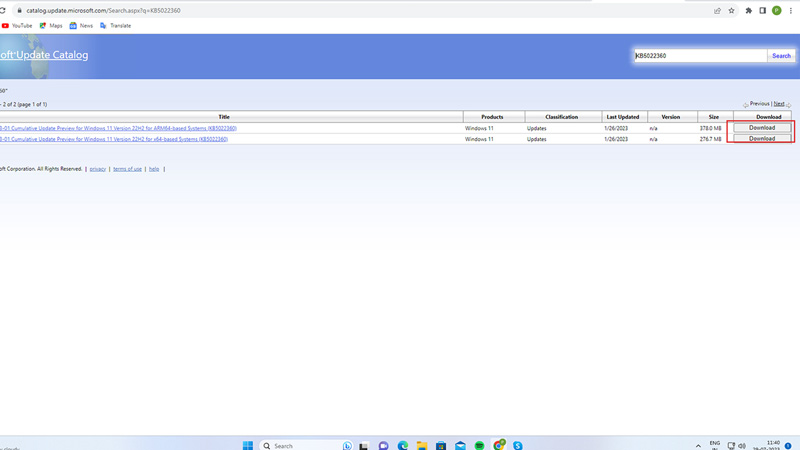The image size is (800, 450).
Task: Click the address bar URL
Action: (x=103, y=10)
